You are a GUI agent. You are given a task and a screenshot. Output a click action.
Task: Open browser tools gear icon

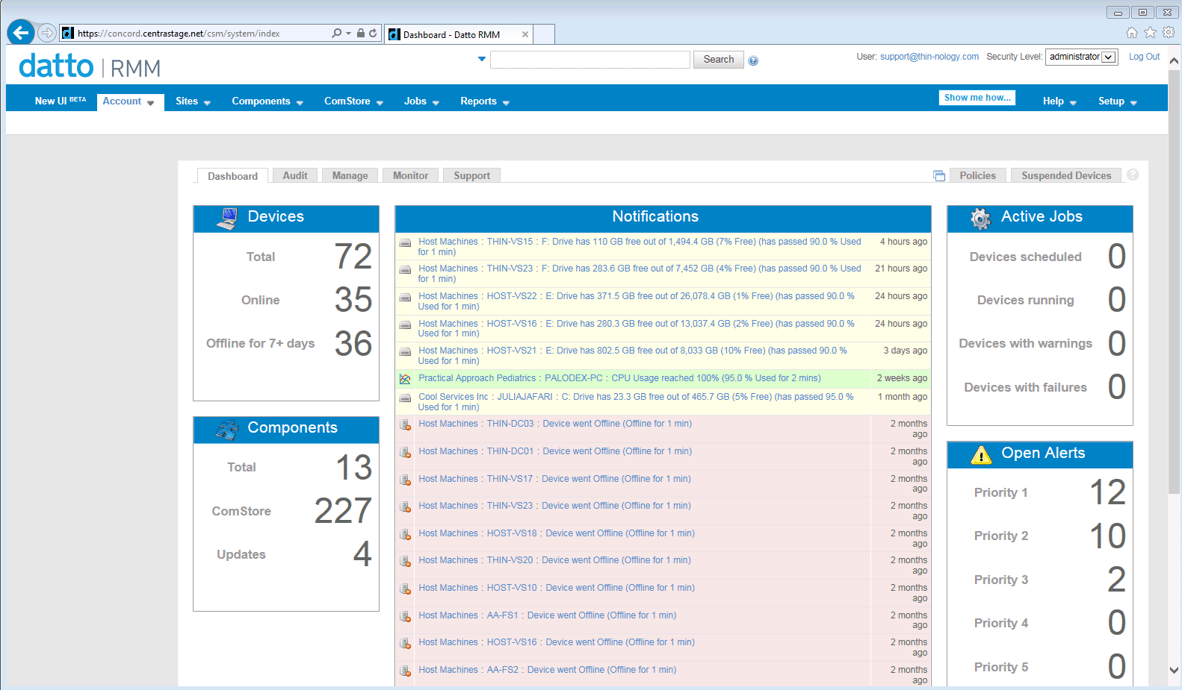pos(1168,32)
